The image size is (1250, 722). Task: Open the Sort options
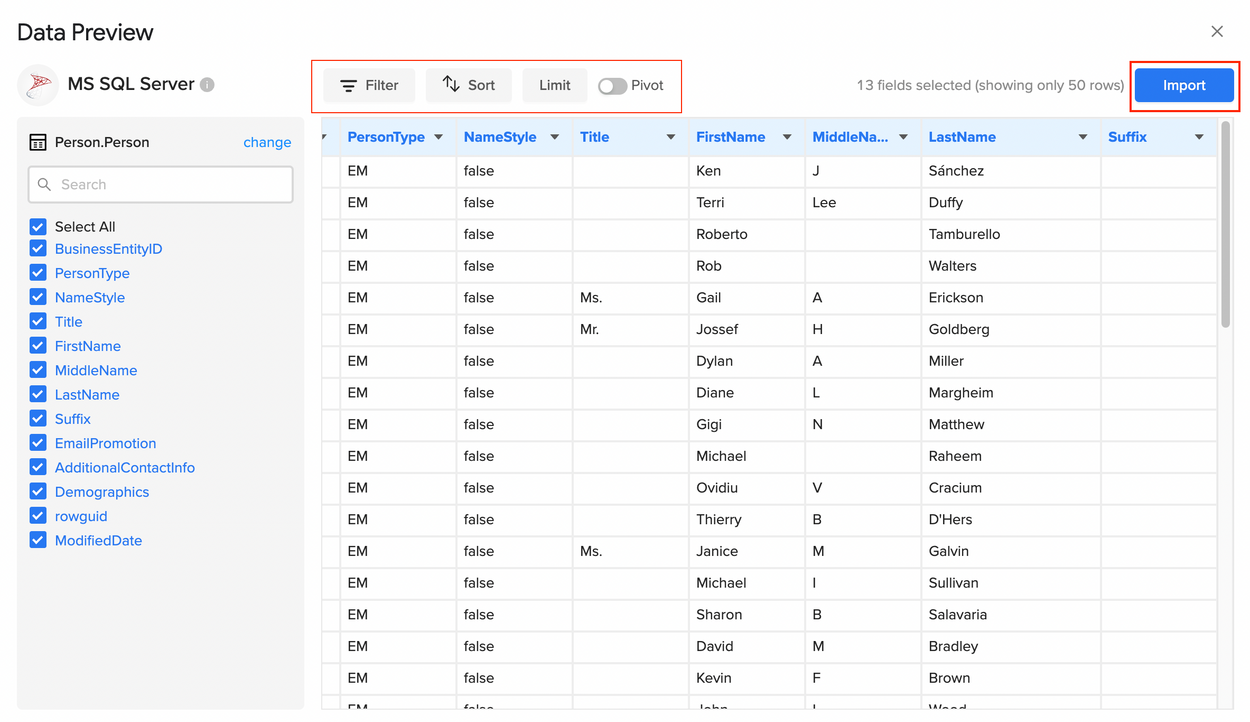coord(468,85)
